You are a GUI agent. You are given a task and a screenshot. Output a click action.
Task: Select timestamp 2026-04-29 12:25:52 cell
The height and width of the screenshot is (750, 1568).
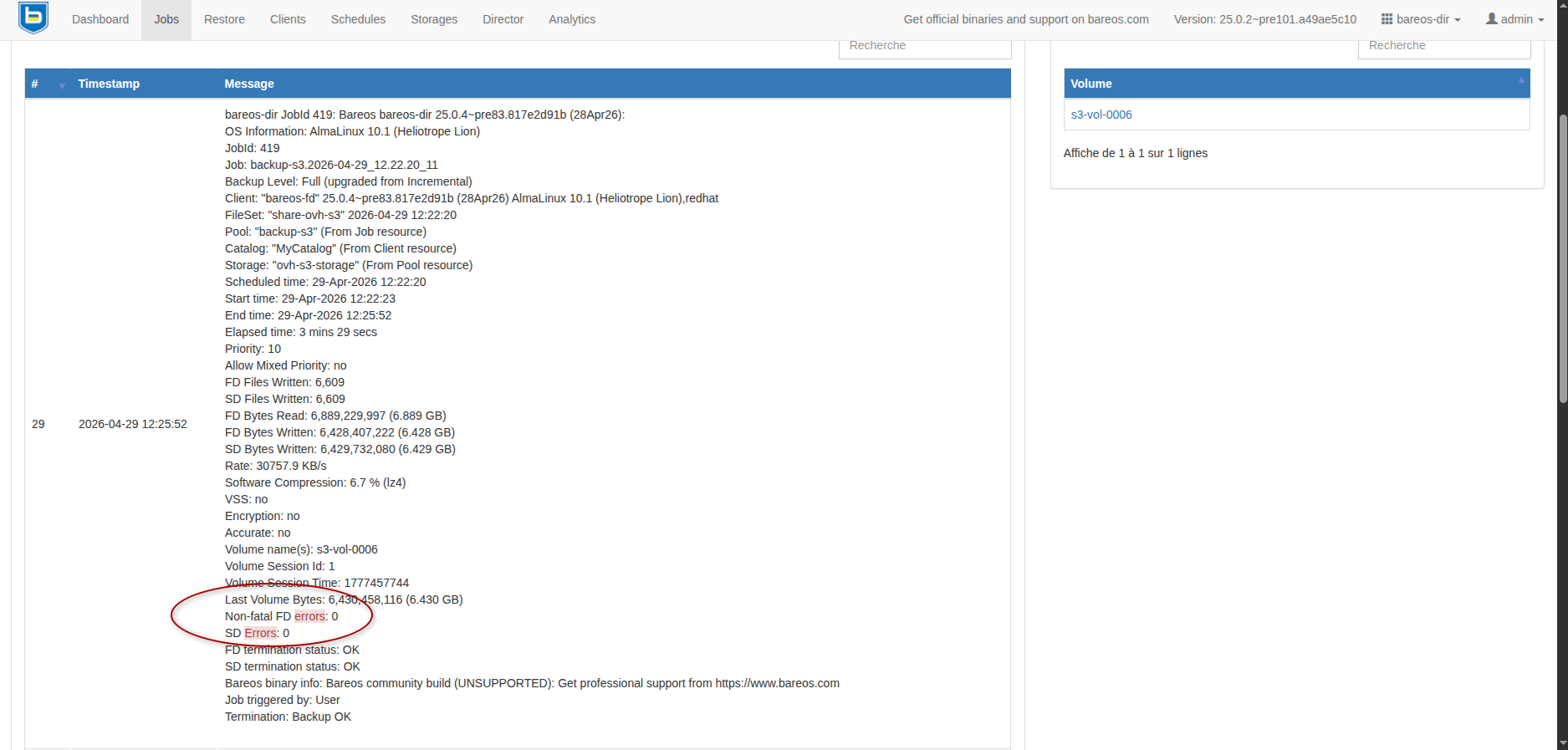click(133, 424)
